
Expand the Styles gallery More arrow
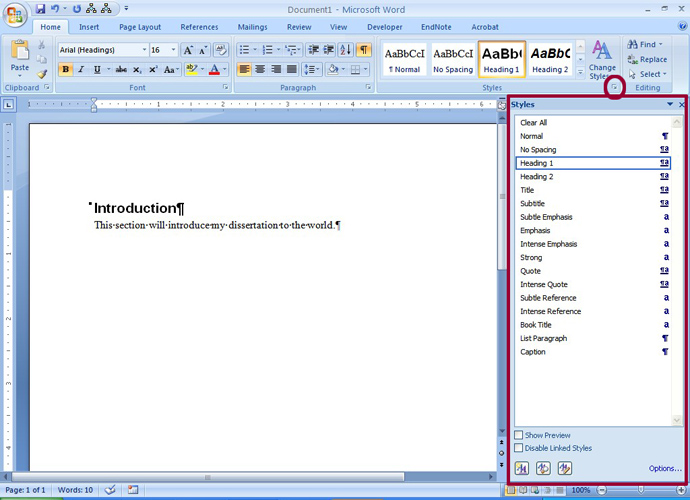580,71
